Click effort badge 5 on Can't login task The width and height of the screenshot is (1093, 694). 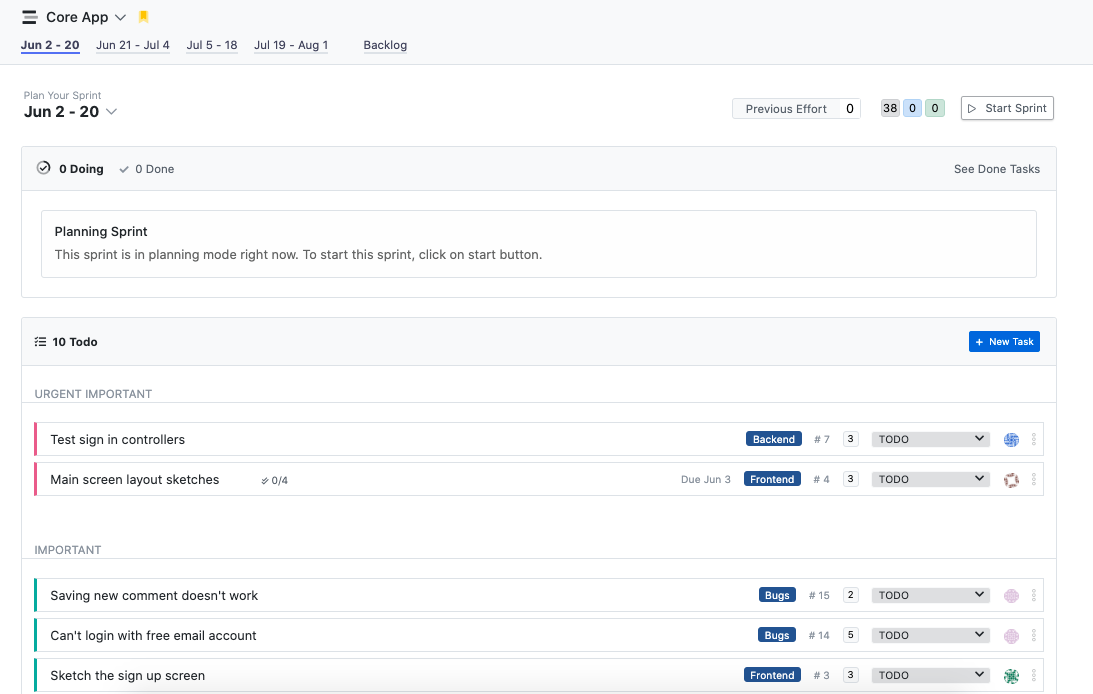click(x=850, y=635)
